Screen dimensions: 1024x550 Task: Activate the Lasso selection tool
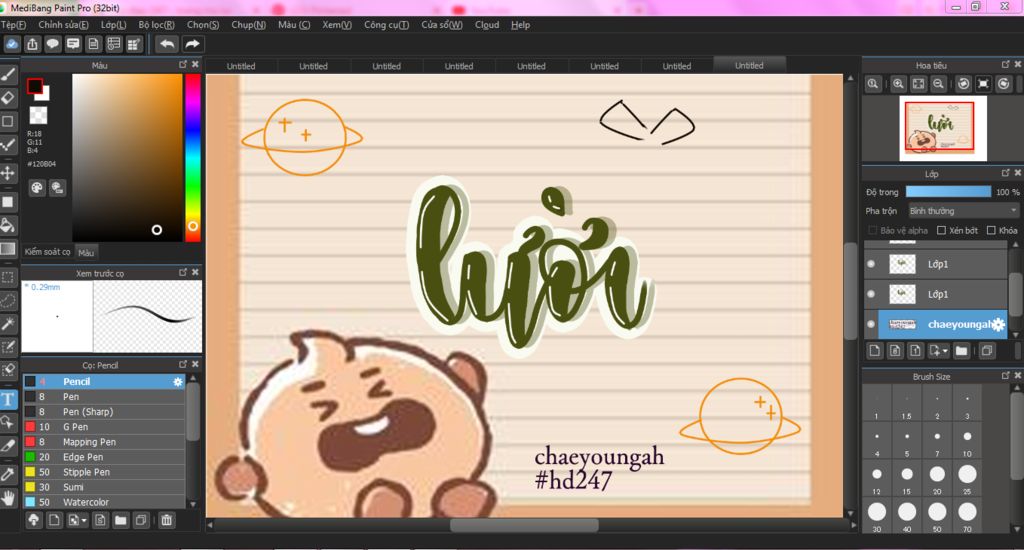point(8,300)
